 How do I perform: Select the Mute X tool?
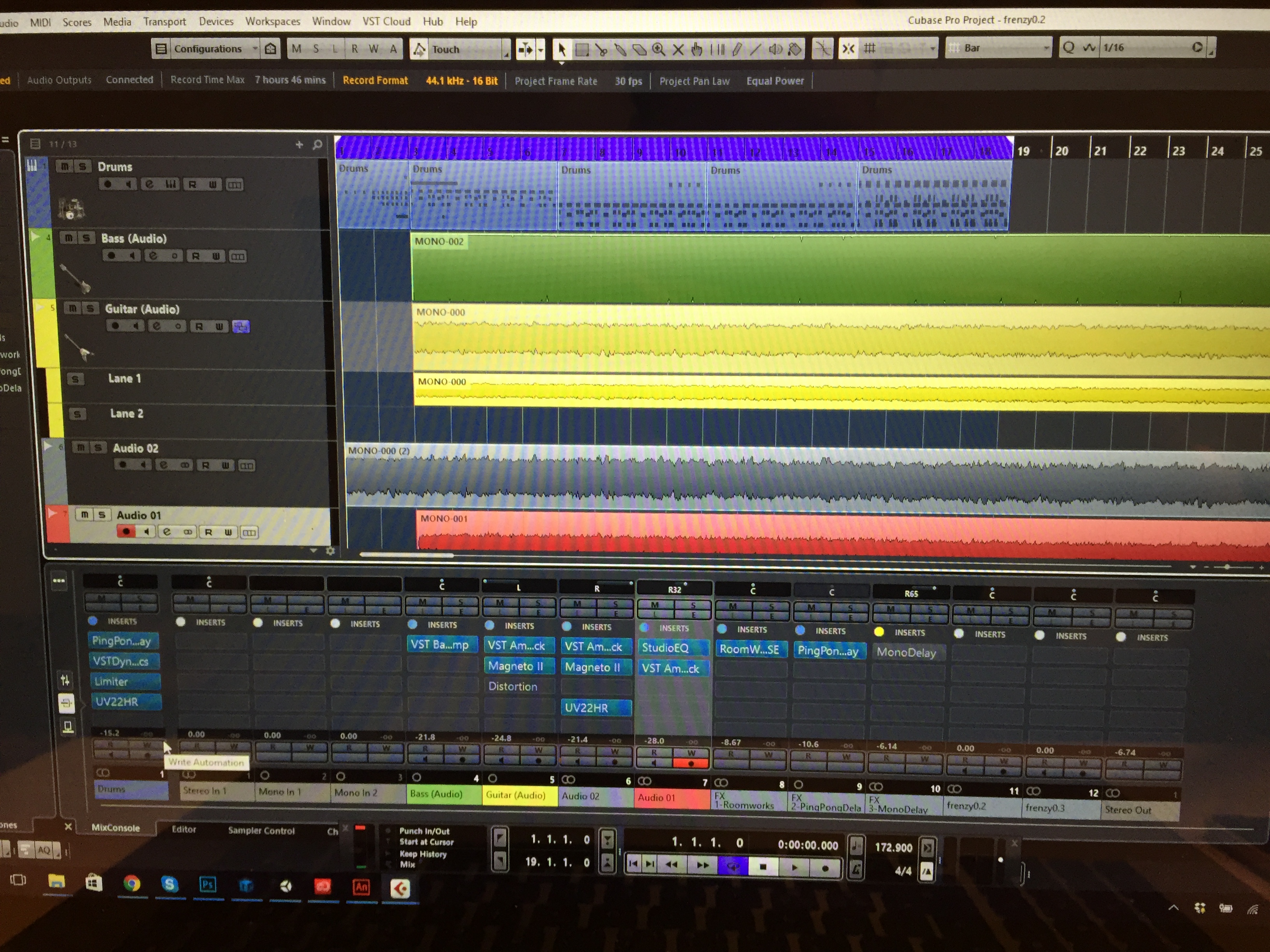[x=678, y=50]
